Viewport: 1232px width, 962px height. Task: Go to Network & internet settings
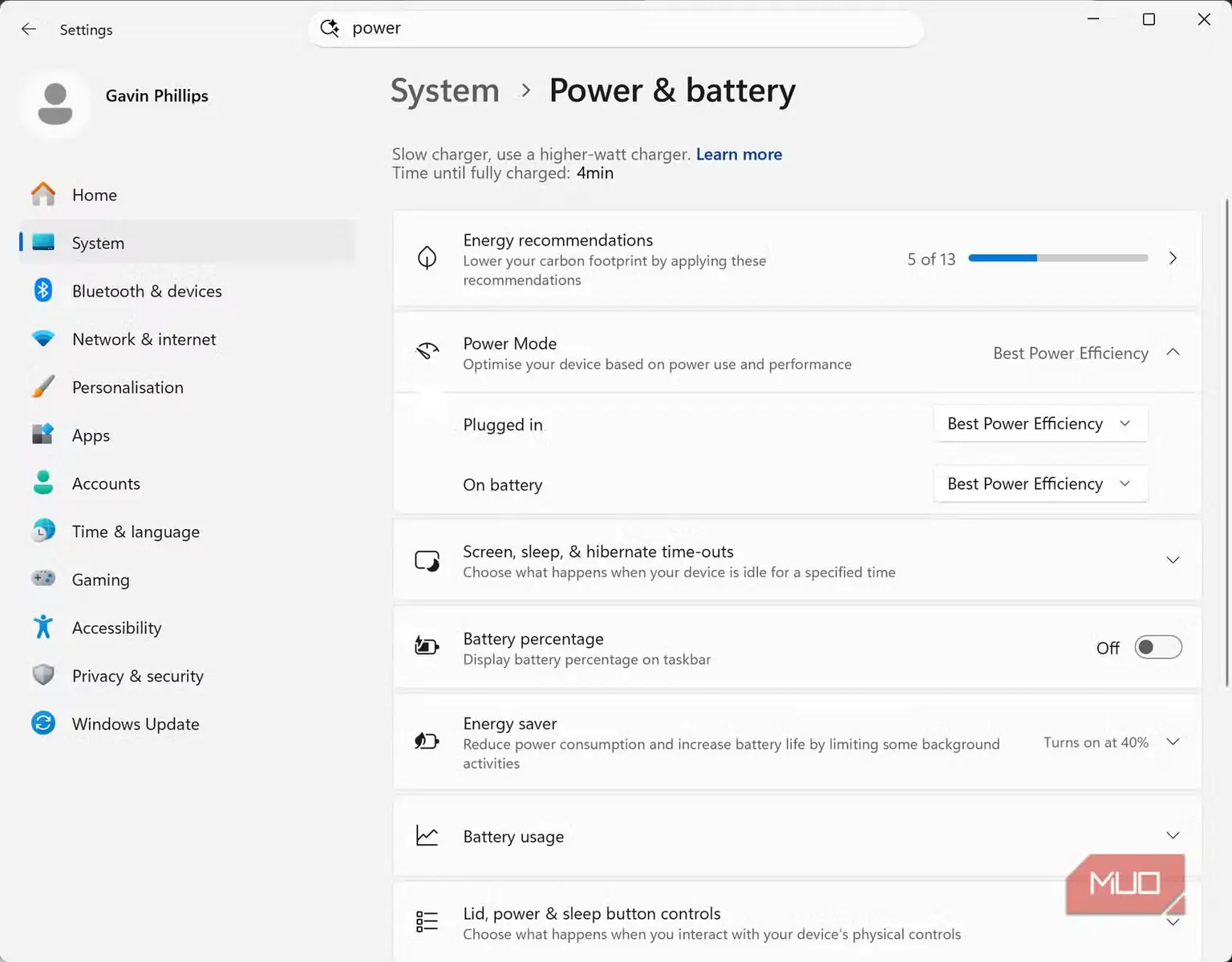(x=188, y=339)
